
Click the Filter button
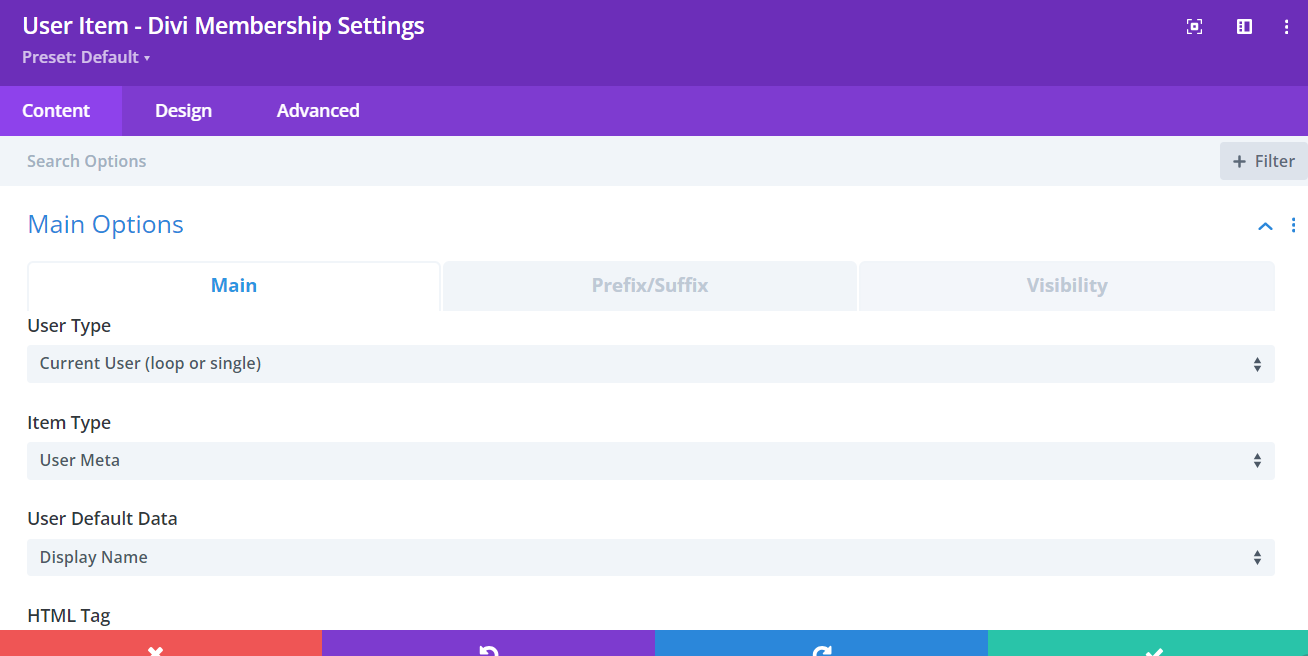[x=1263, y=161]
